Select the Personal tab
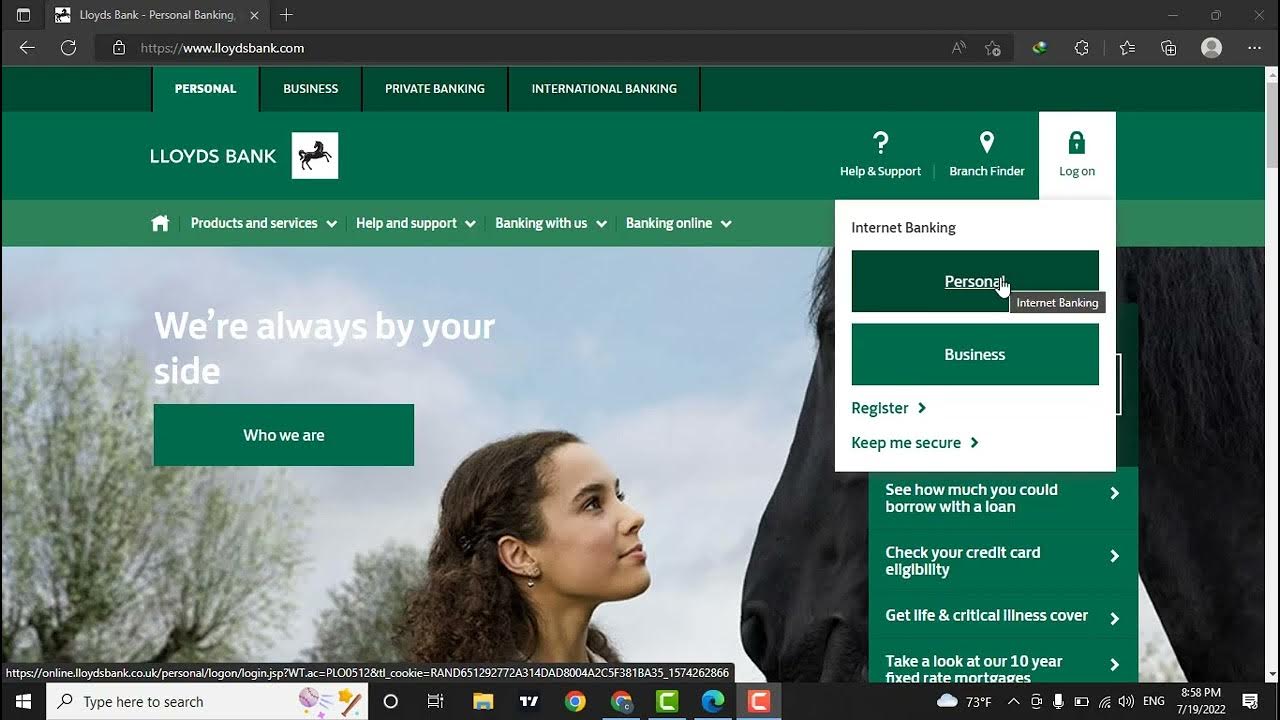The width and height of the screenshot is (1280, 720). [x=206, y=89]
